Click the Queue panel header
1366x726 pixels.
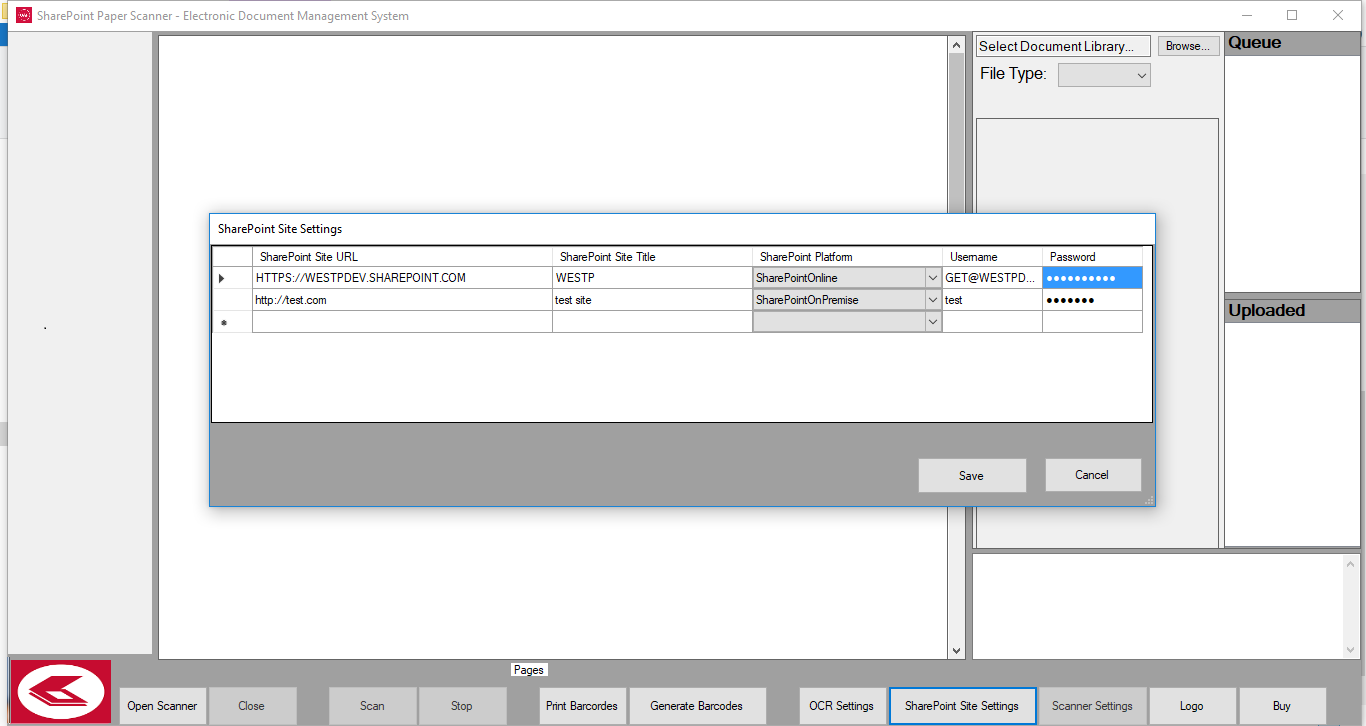click(x=1292, y=43)
